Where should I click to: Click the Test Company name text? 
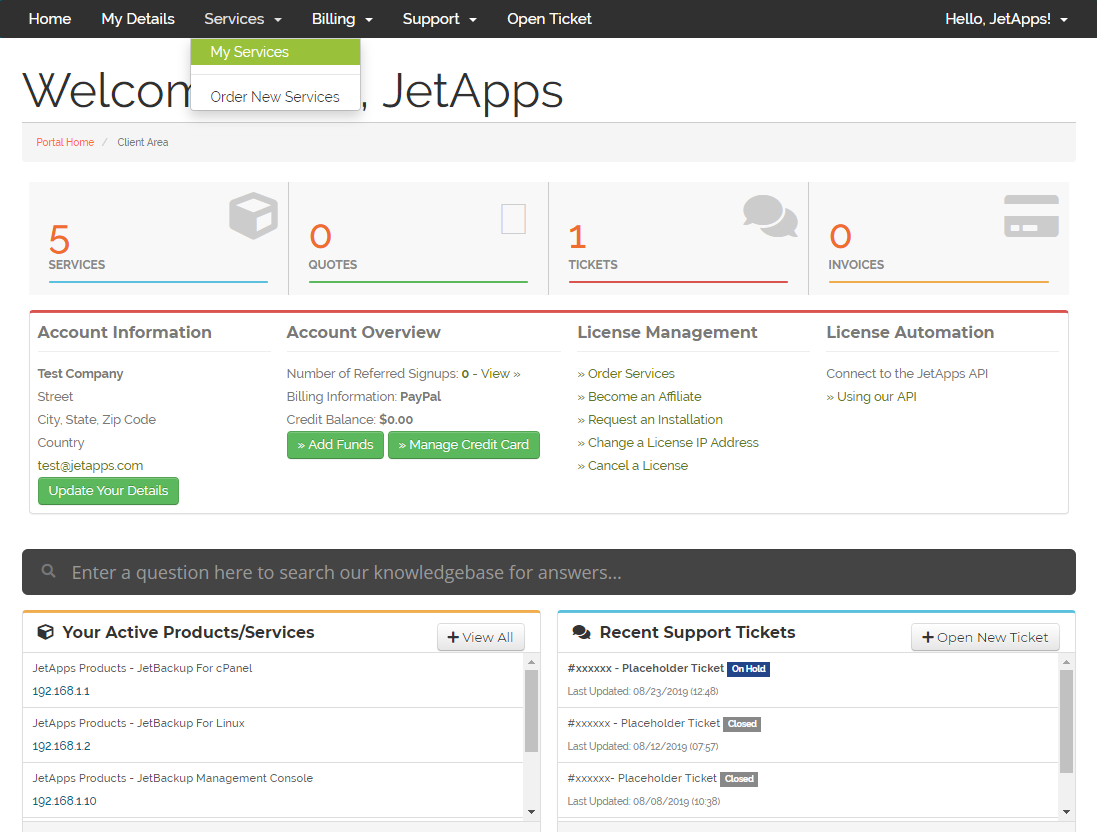pyautogui.click(x=80, y=374)
